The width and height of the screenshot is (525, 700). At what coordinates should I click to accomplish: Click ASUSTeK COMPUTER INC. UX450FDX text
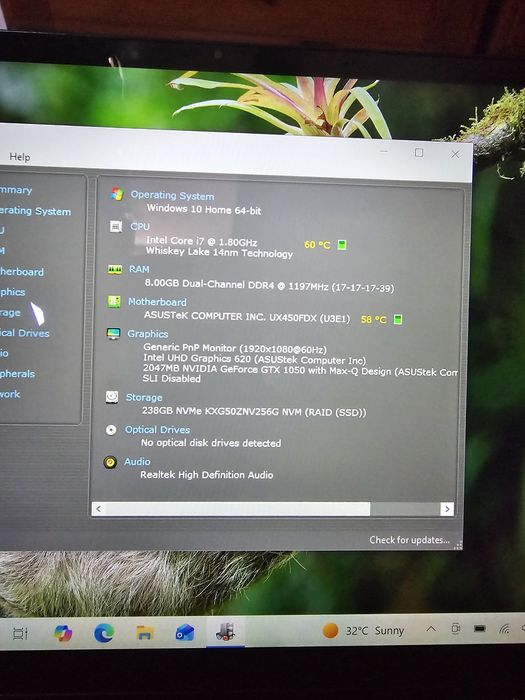pyautogui.click(x=247, y=317)
